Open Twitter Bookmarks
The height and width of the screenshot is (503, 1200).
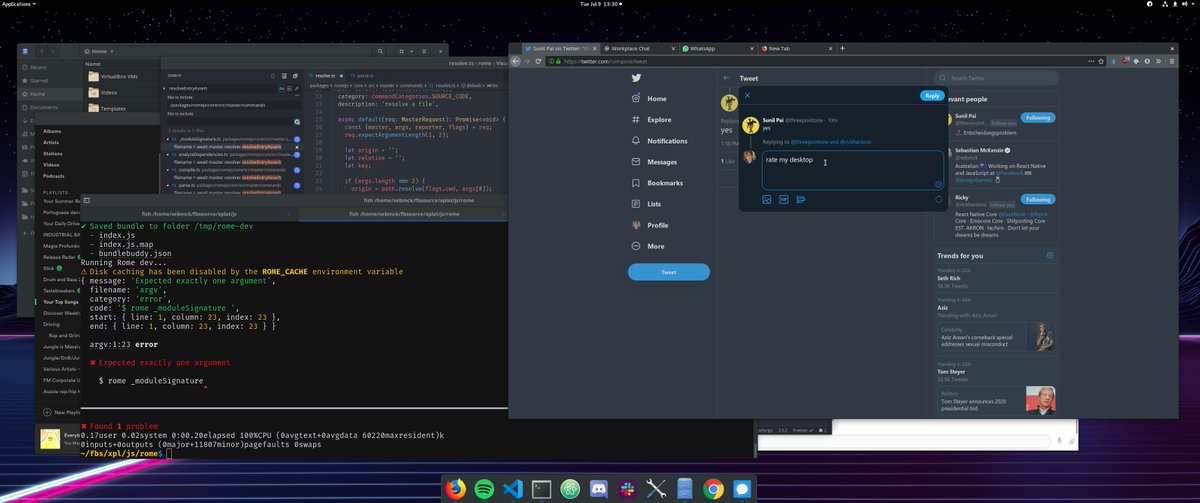point(658,183)
